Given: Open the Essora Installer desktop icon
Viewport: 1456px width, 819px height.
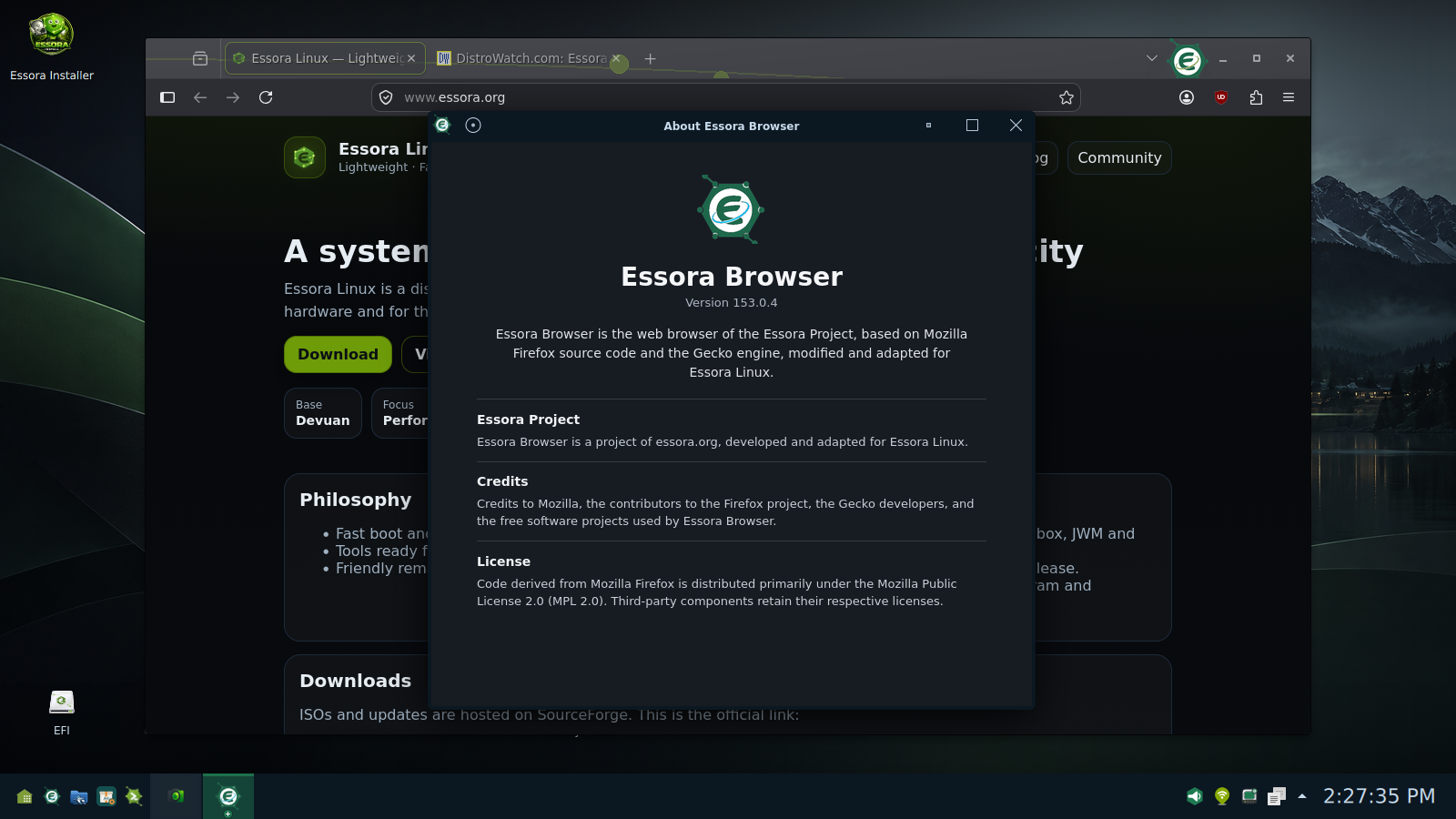Looking at the screenshot, I should coord(52,47).
